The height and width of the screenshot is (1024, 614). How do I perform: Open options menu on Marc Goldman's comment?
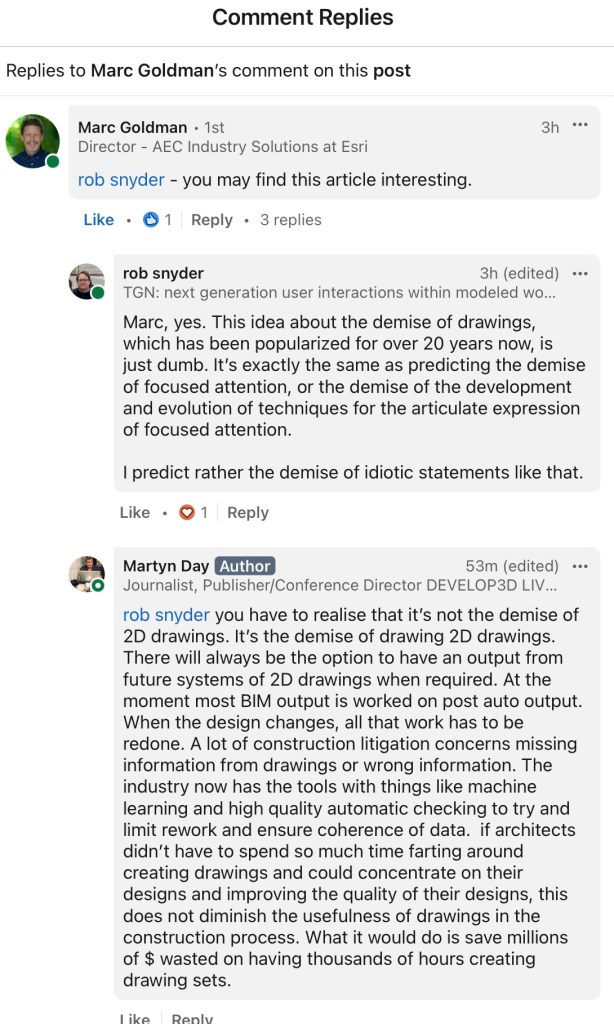[x=580, y=126]
